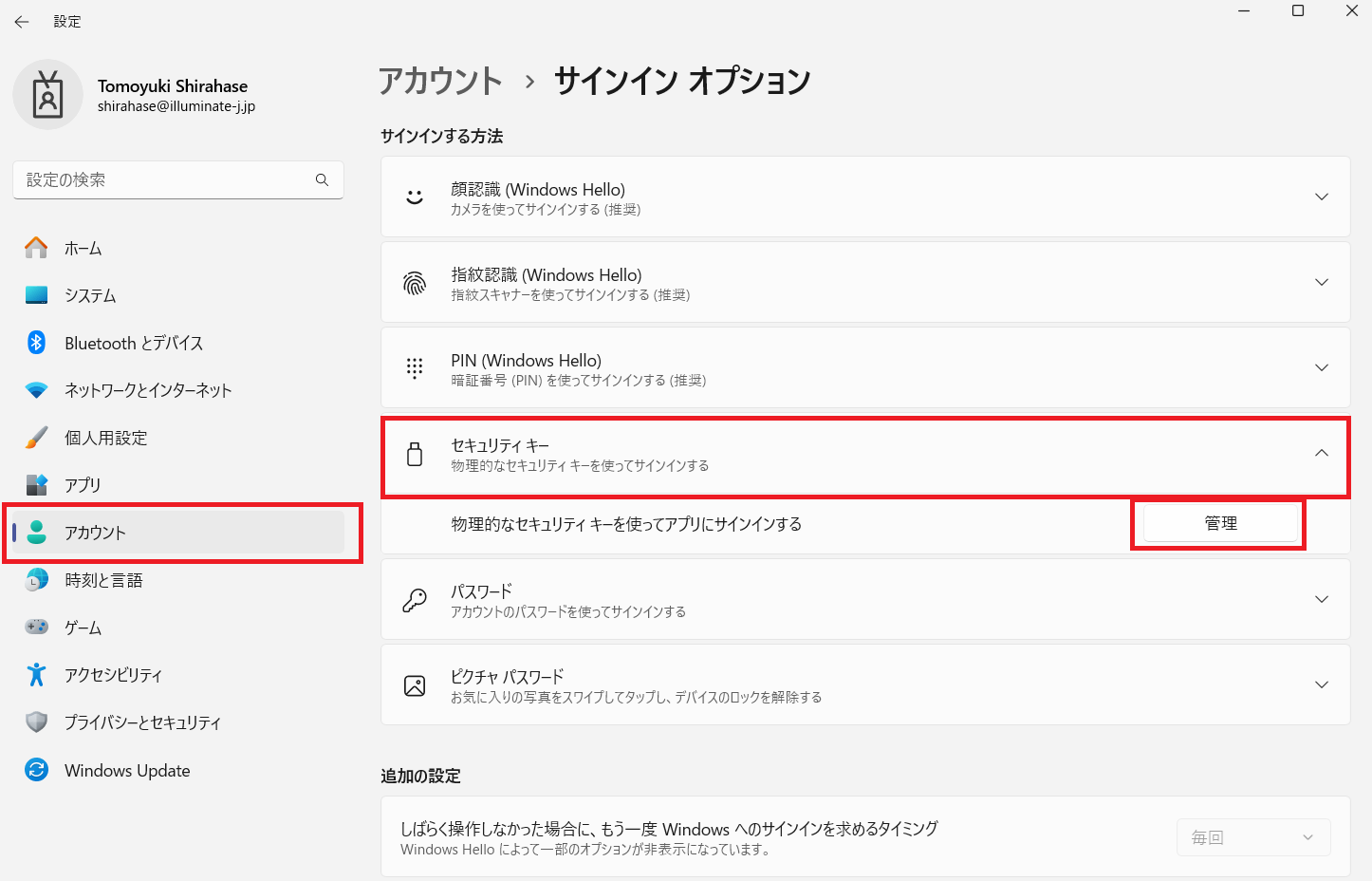Click 物理的なセキュリティ キーを使ってアプリにサインインする text
The image size is (1372, 881).
[x=626, y=524]
